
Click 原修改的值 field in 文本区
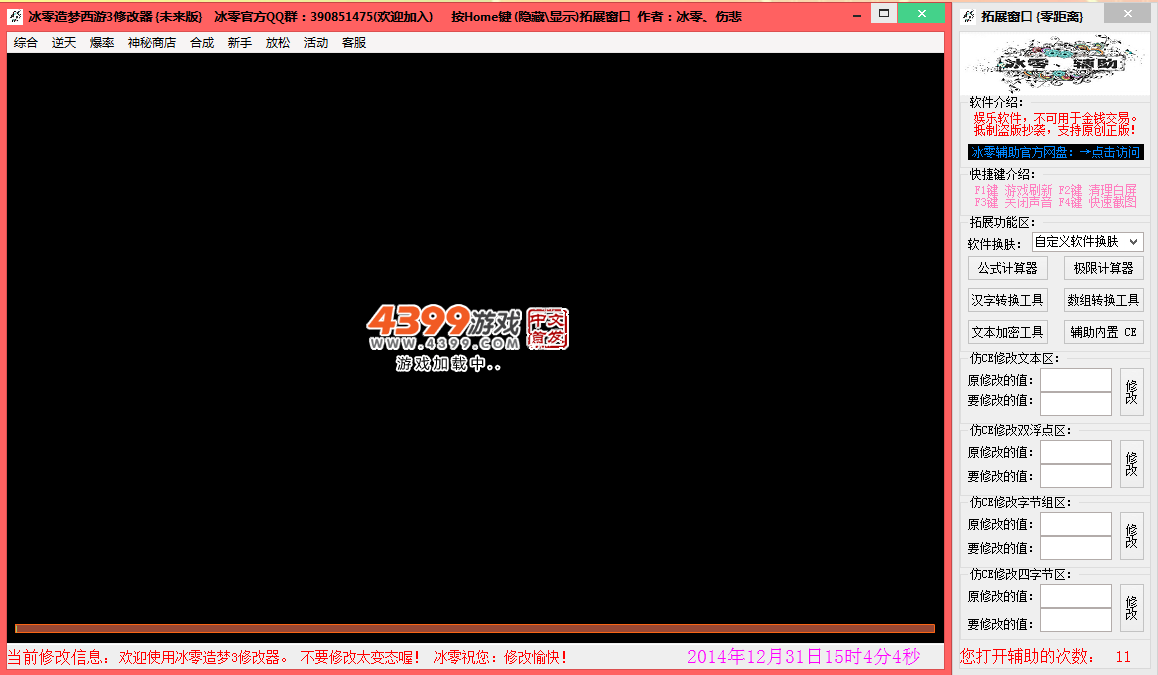1076,380
